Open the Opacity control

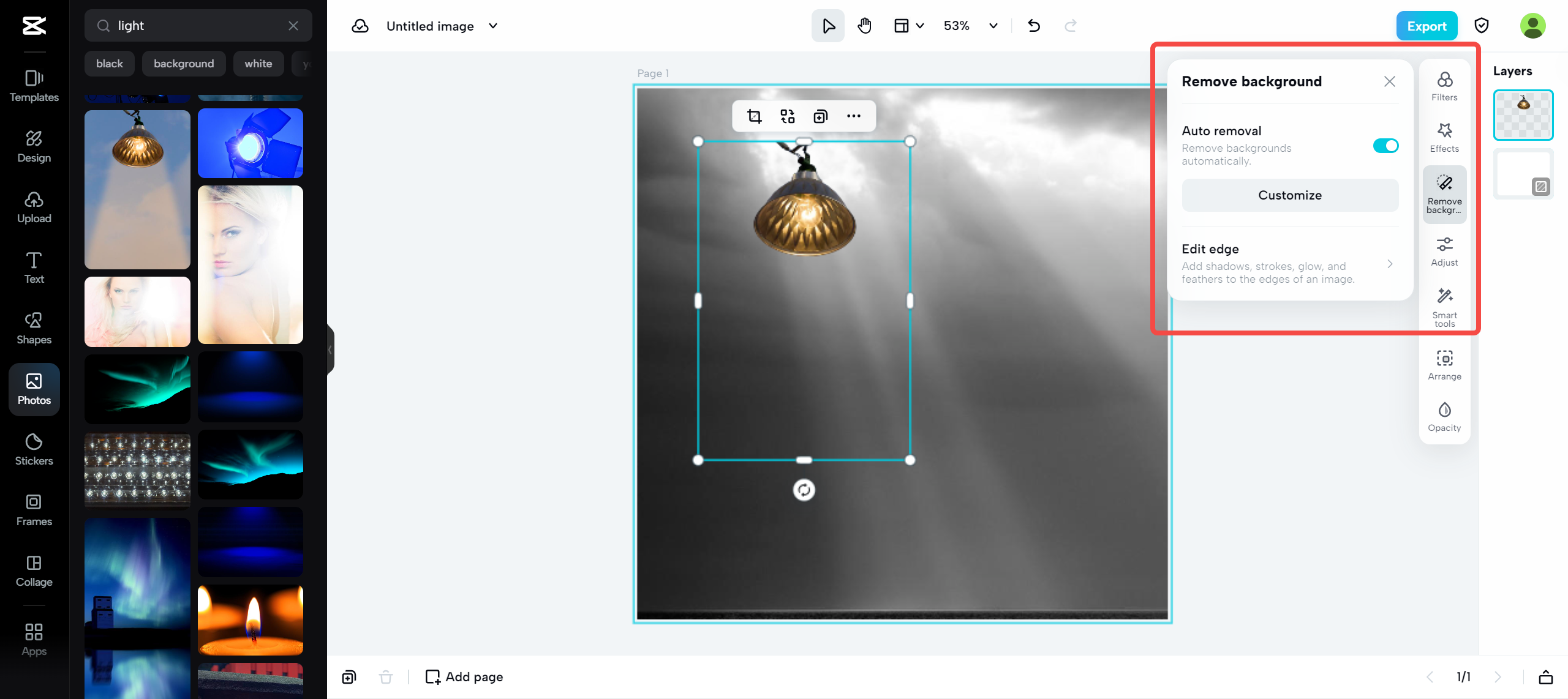tap(1444, 417)
